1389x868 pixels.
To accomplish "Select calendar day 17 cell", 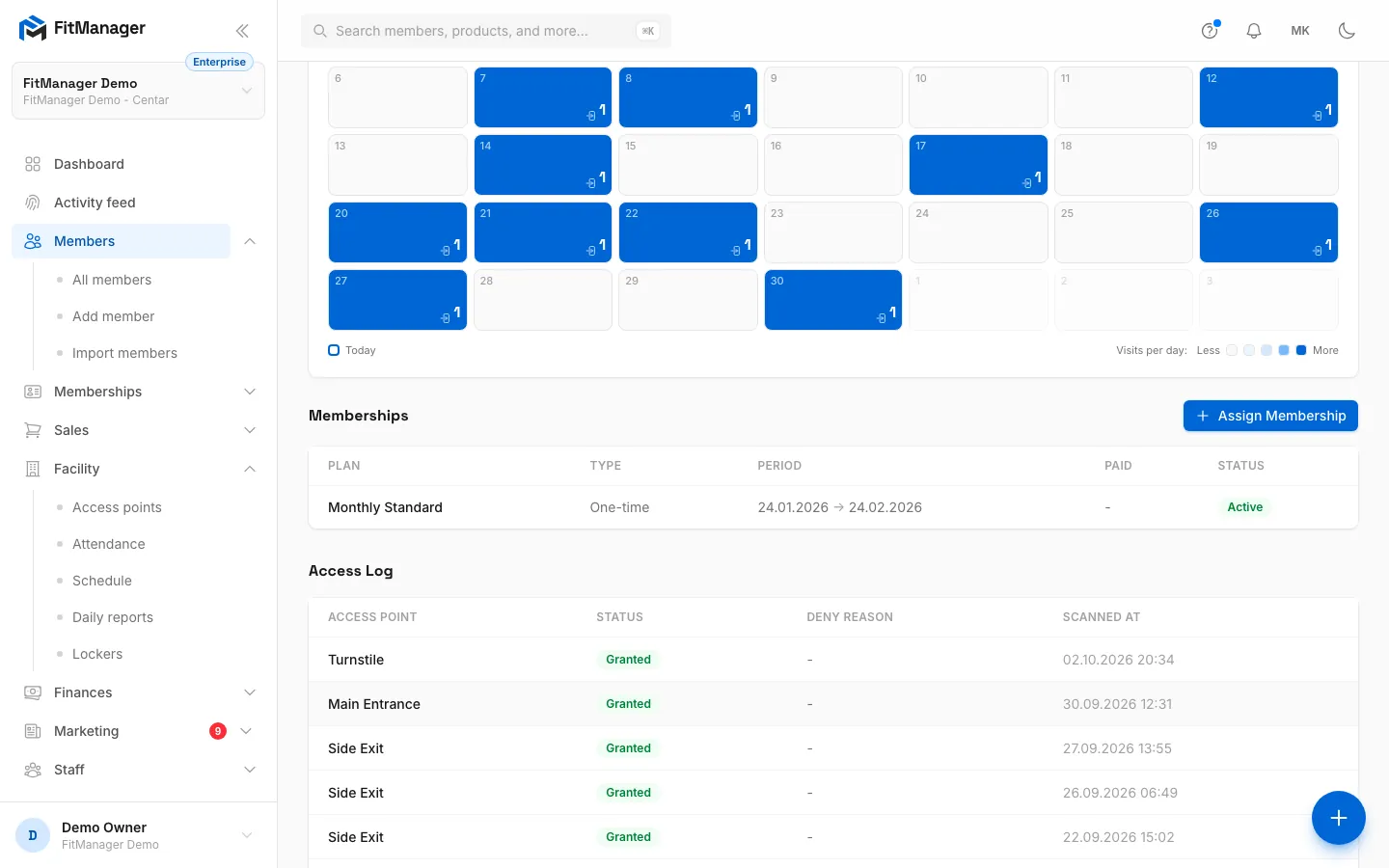I will (978, 165).
